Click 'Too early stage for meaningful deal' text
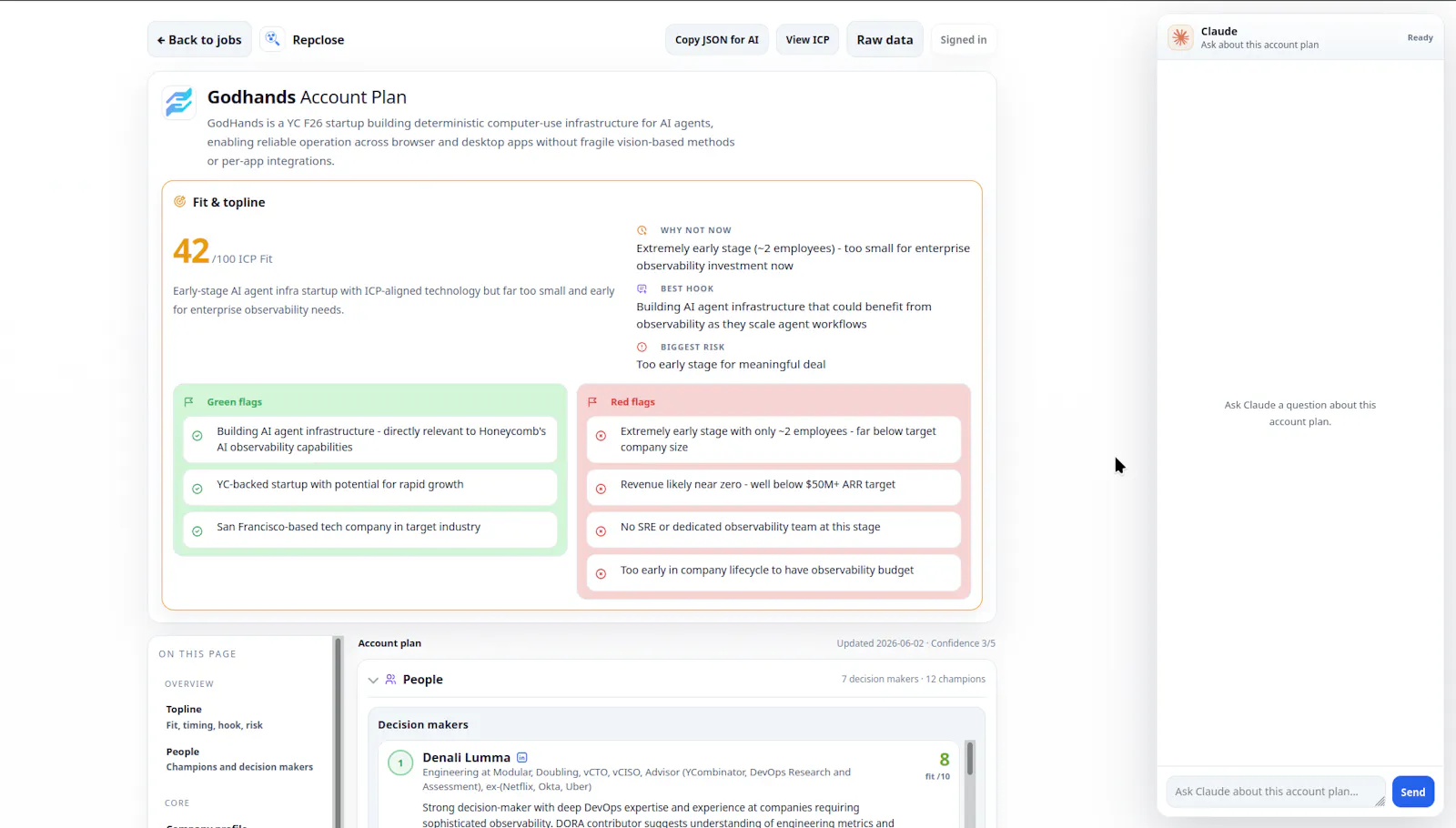Screen dimensions: 1456x828 731,364
